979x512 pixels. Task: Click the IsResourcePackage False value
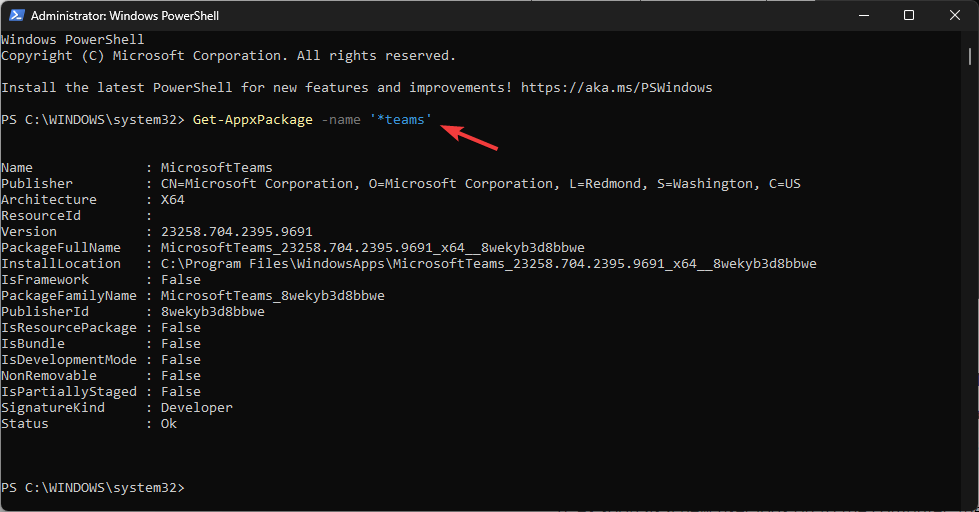point(180,328)
